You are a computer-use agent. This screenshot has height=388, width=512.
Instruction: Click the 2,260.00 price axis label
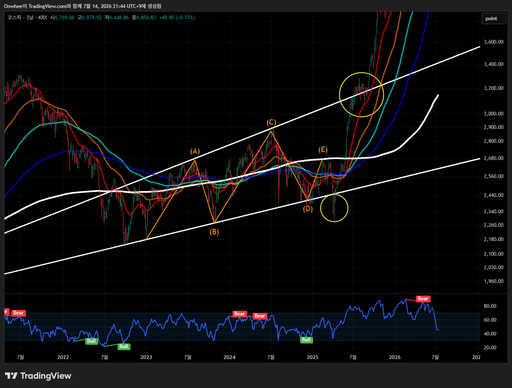494,225
